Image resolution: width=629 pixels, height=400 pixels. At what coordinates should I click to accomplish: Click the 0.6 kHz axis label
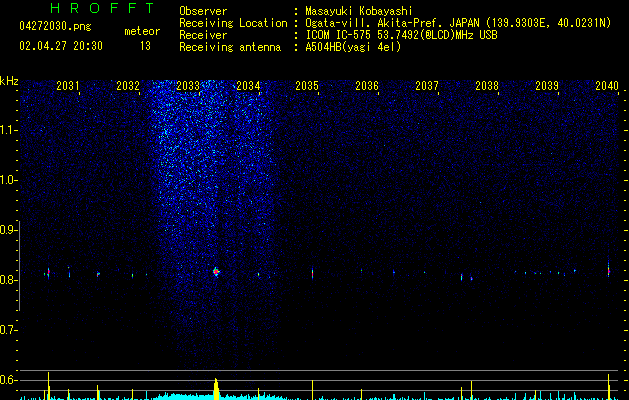tap(7, 380)
